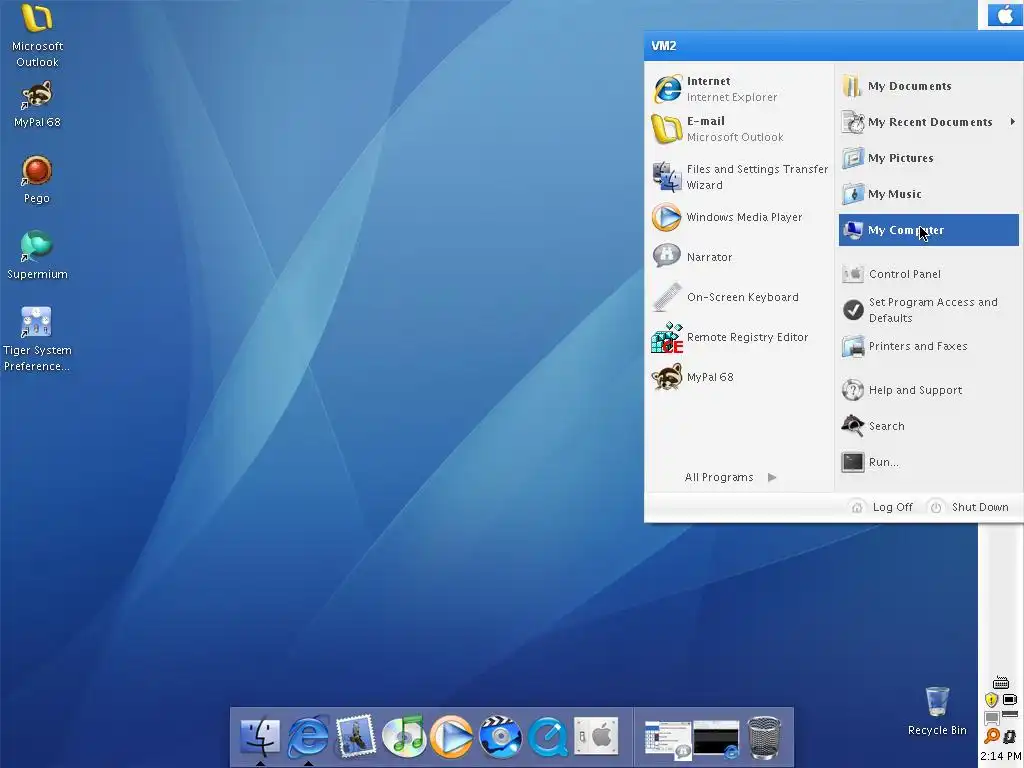
Task: Open Microsoft Outlook desktop shortcut
Action: pos(37,35)
